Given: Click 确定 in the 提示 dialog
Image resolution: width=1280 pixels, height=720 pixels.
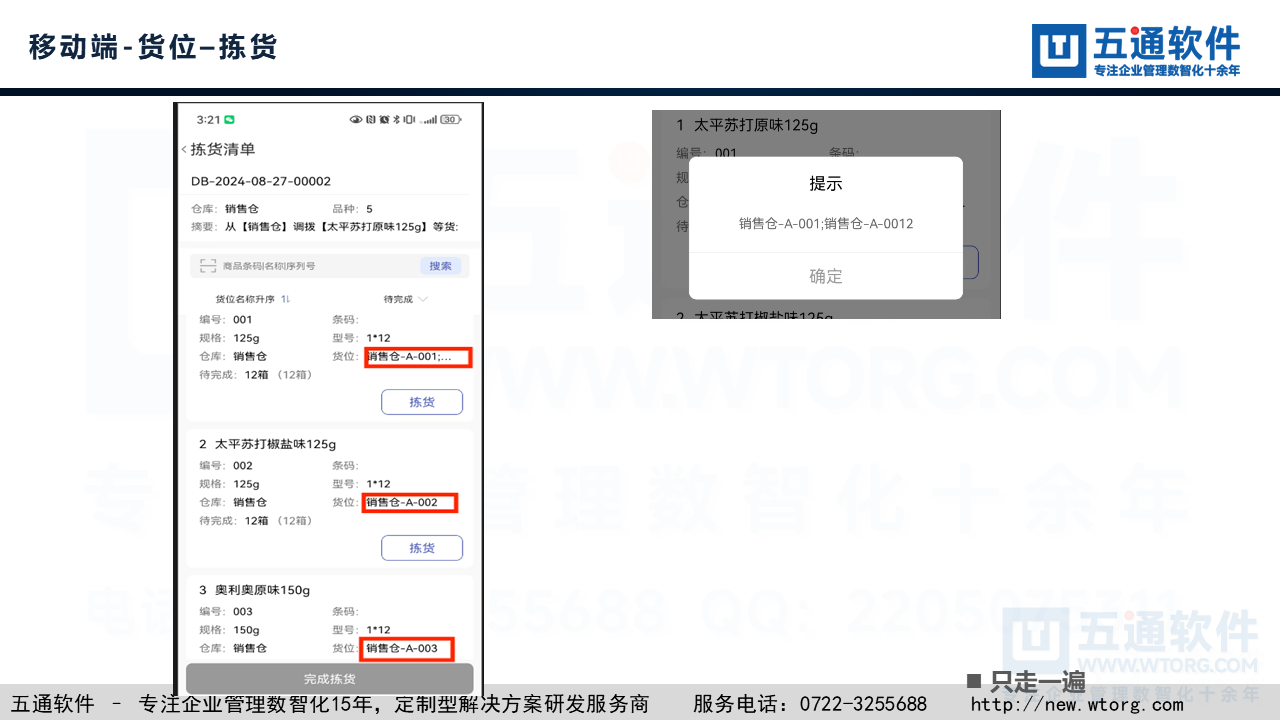Looking at the screenshot, I should coord(825,276).
